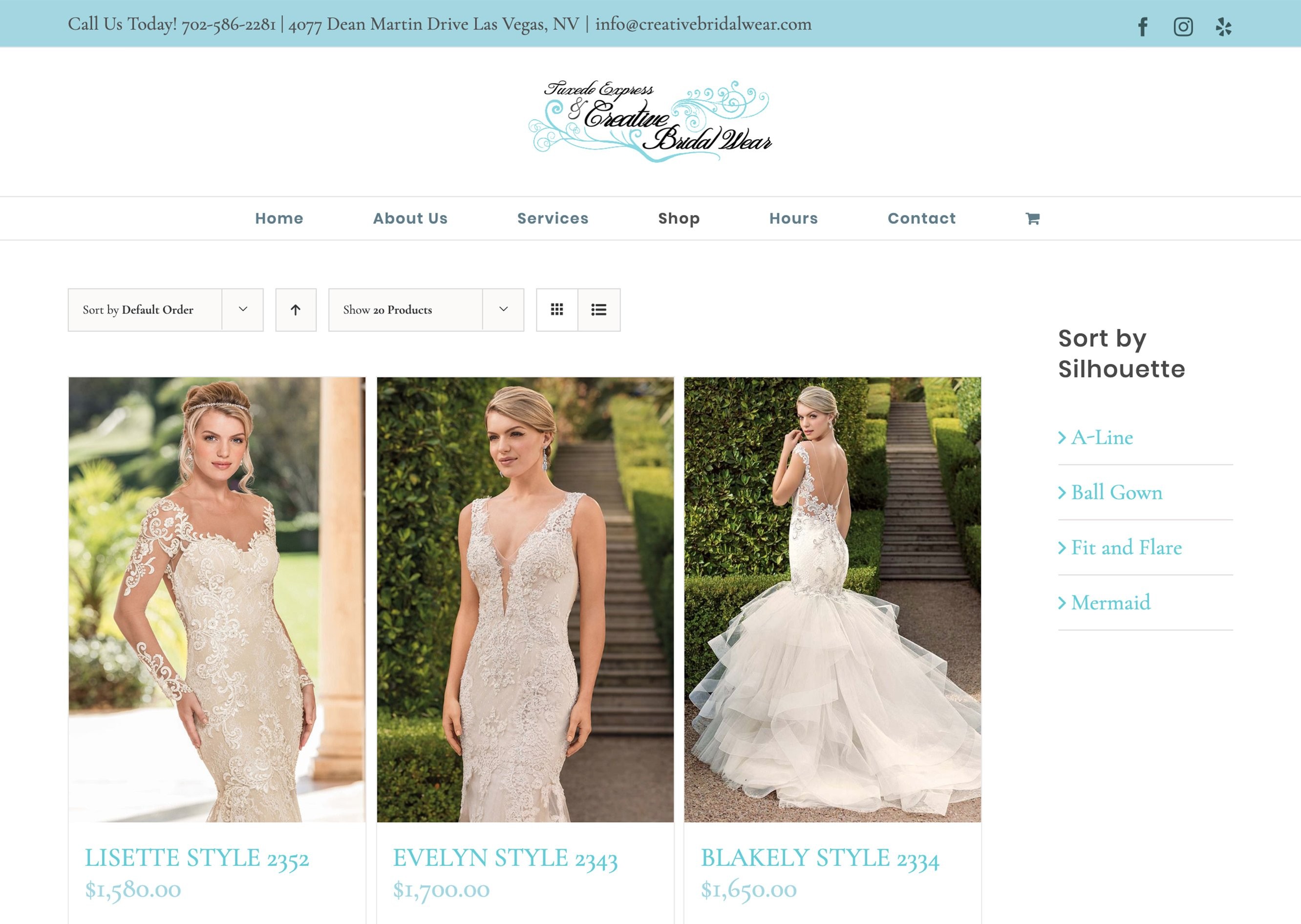This screenshot has width=1301, height=924.
Task: Switch to grid view of products
Action: tap(556, 309)
